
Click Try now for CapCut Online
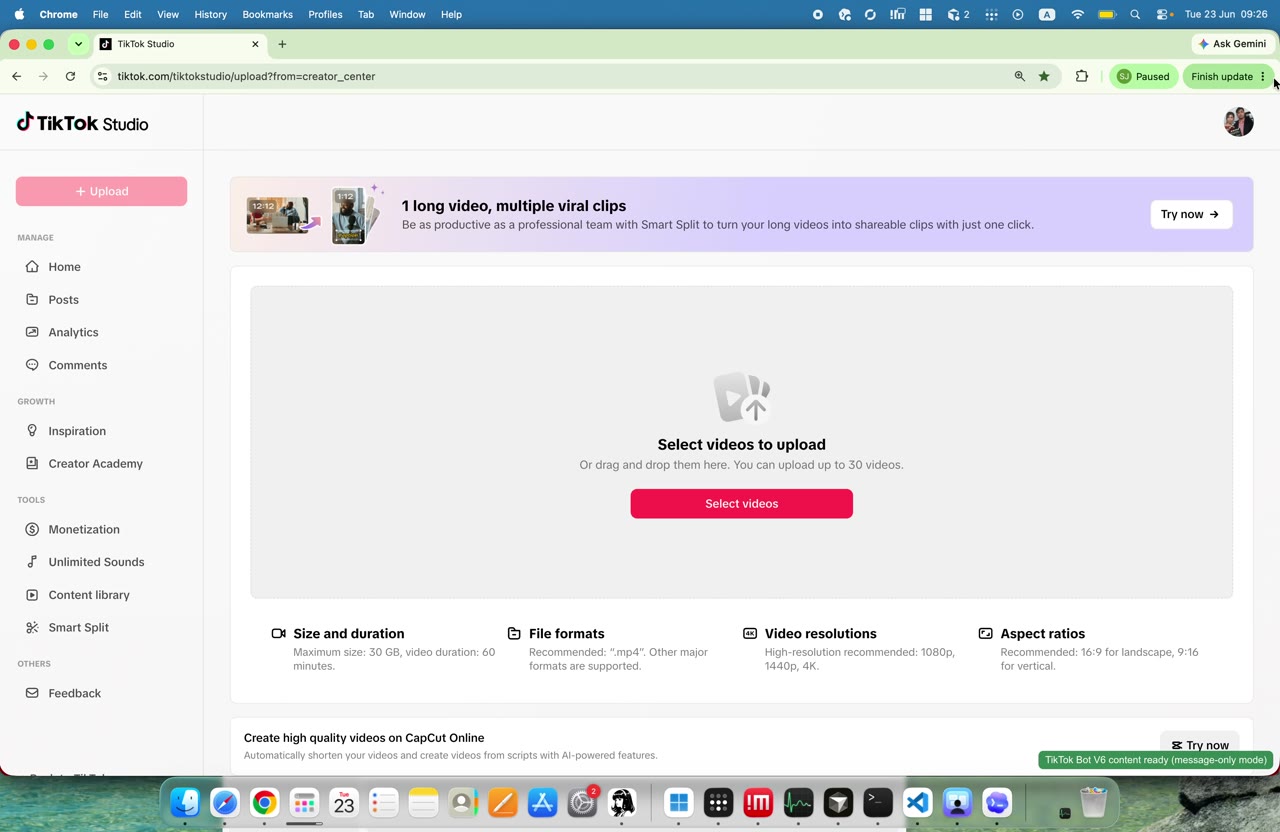(1199, 745)
